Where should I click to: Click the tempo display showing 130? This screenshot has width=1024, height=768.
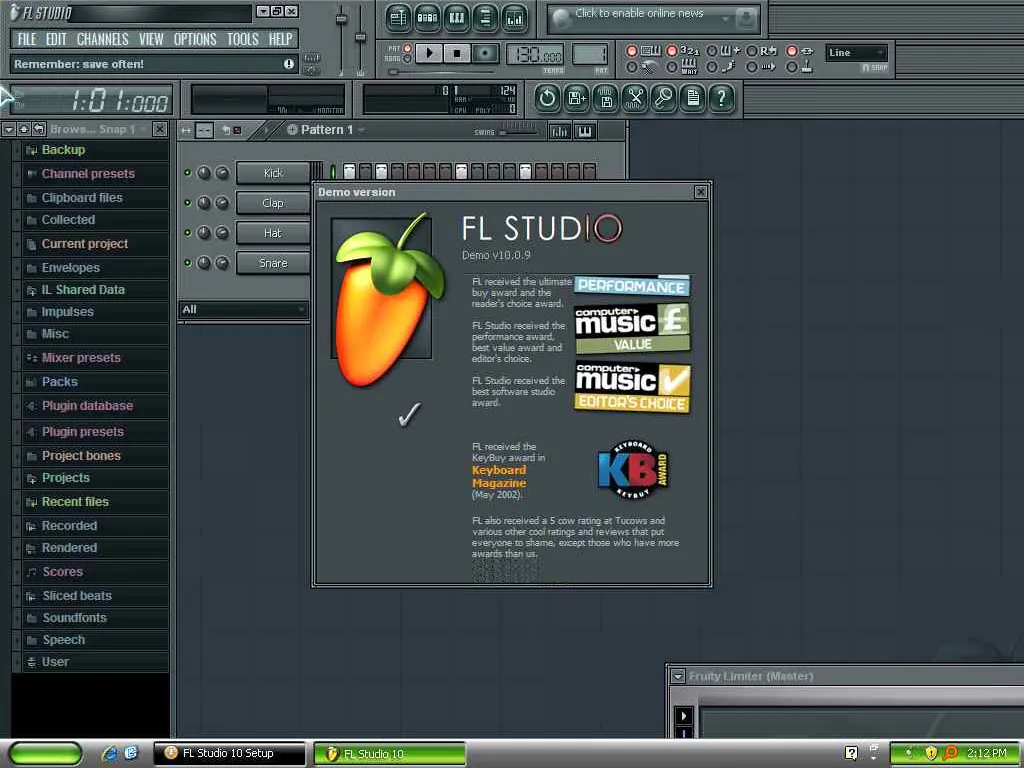tap(535, 55)
